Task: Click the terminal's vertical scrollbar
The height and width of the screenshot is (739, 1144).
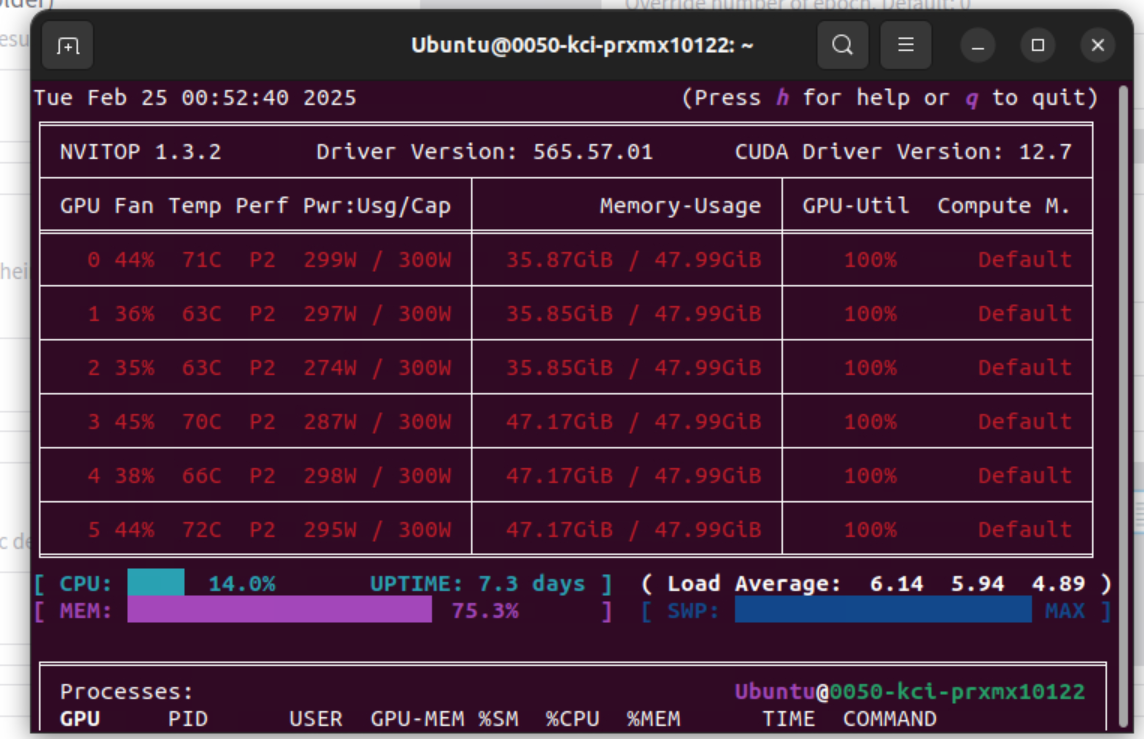Action: pos(1123,405)
